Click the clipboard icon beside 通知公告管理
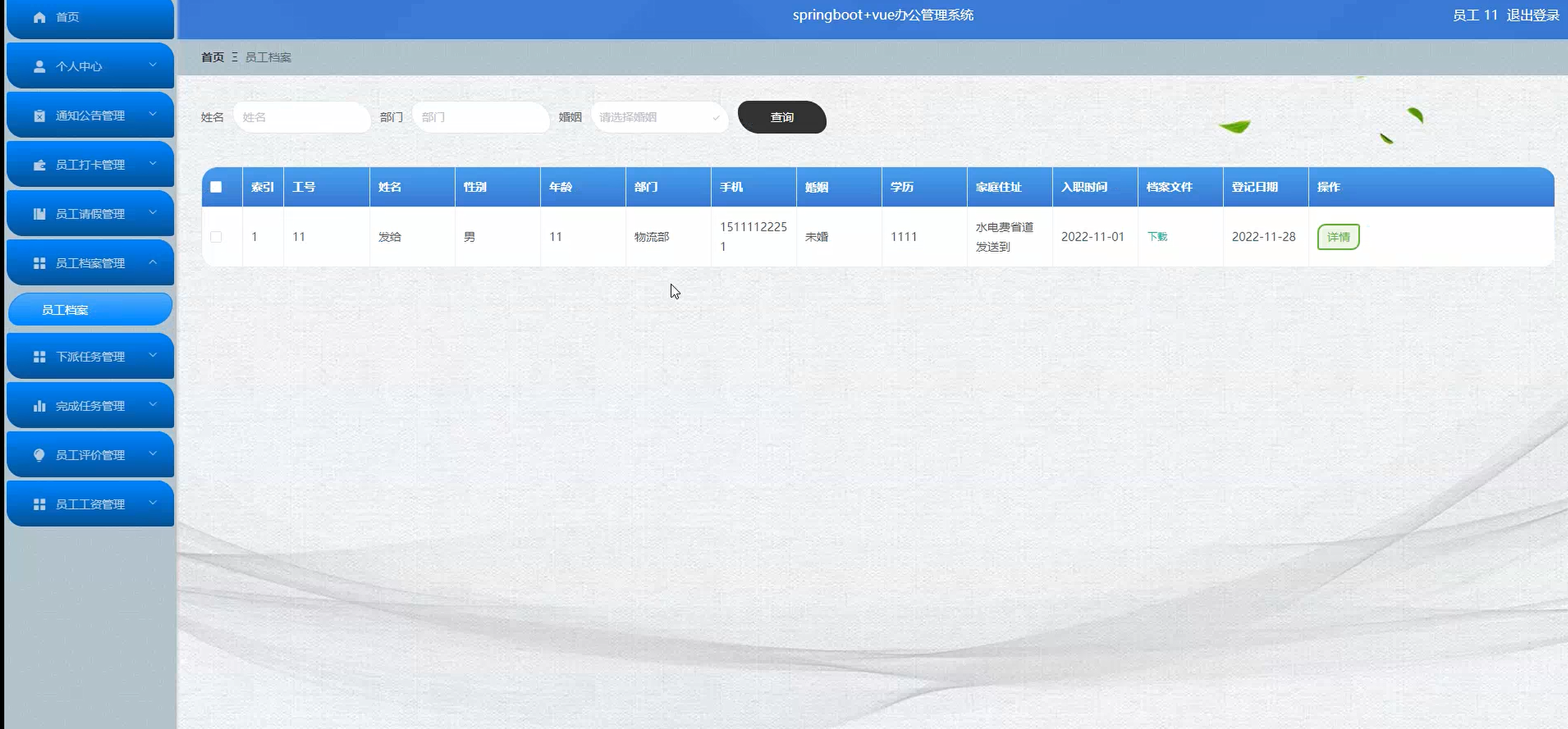Image resolution: width=1568 pixels, height=729 pixels. pyautogui.click(x=39, y=116)
